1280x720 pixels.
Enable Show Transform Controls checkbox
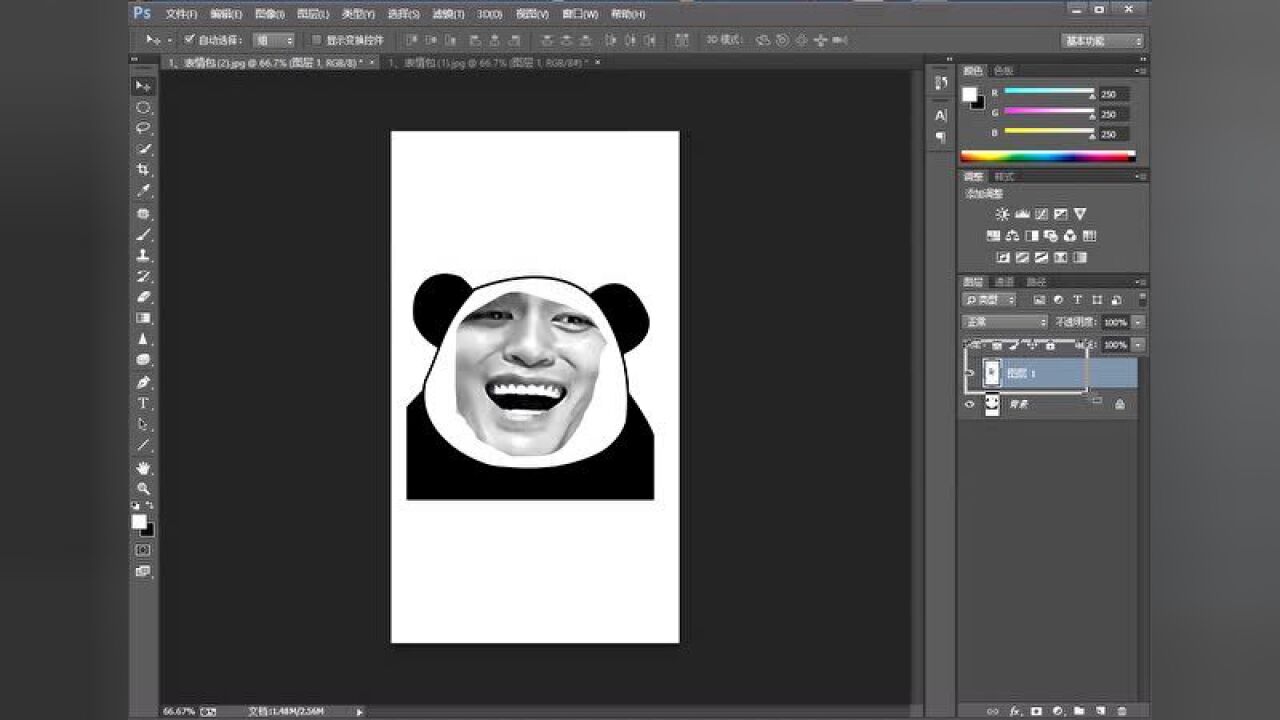(x=317, y=40)
